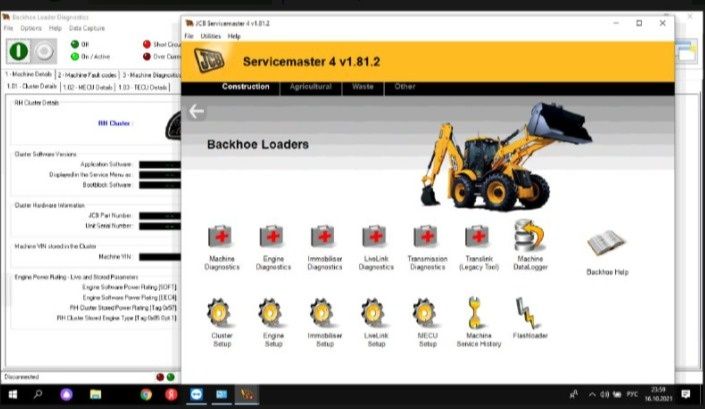The width and height of the screenshot is (705, 409).
Task: Open Chrome from taskbar
Action: pos(146,395)
